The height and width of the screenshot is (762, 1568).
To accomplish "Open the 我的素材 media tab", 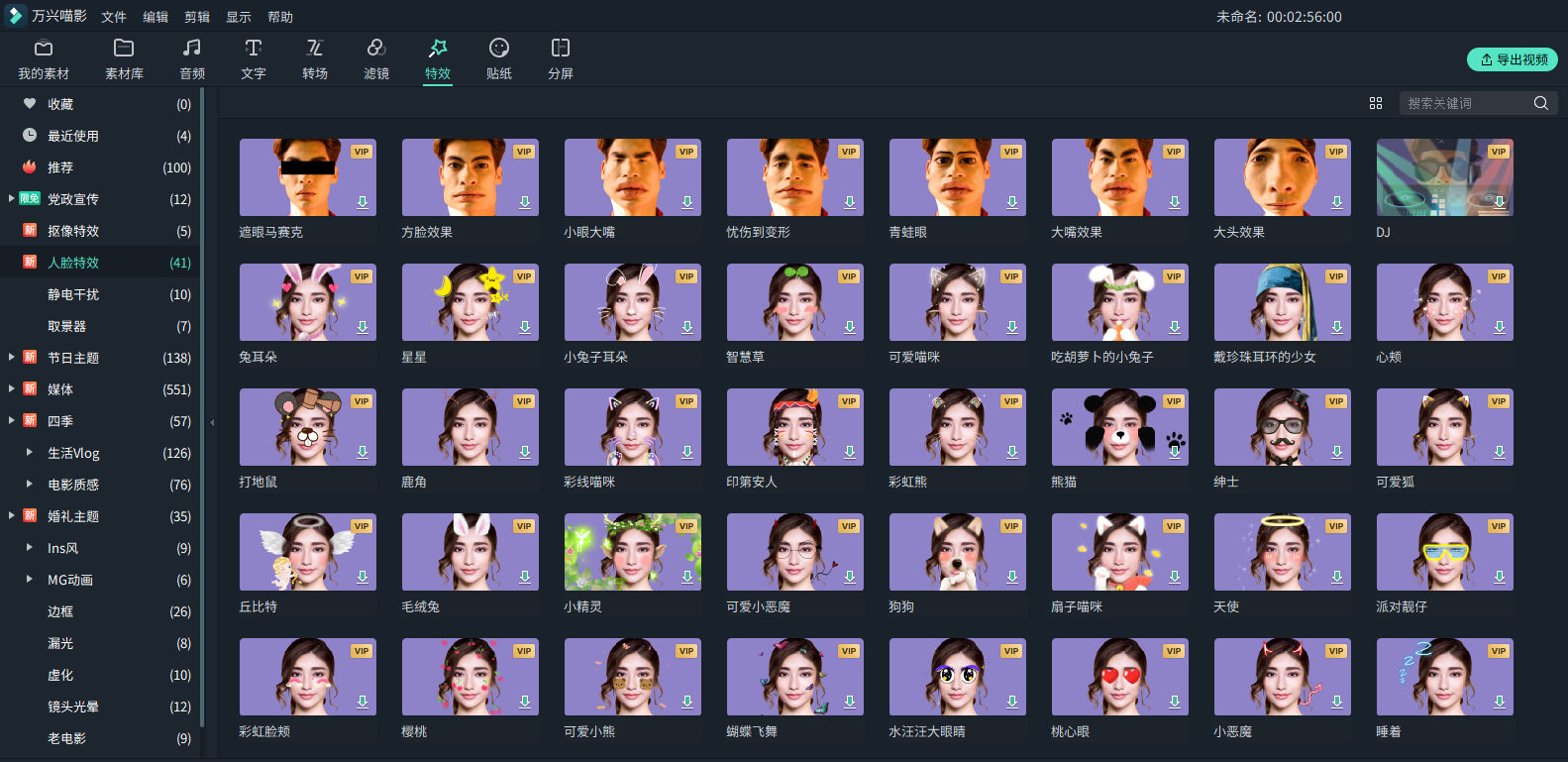I will (x=44, y=59).
